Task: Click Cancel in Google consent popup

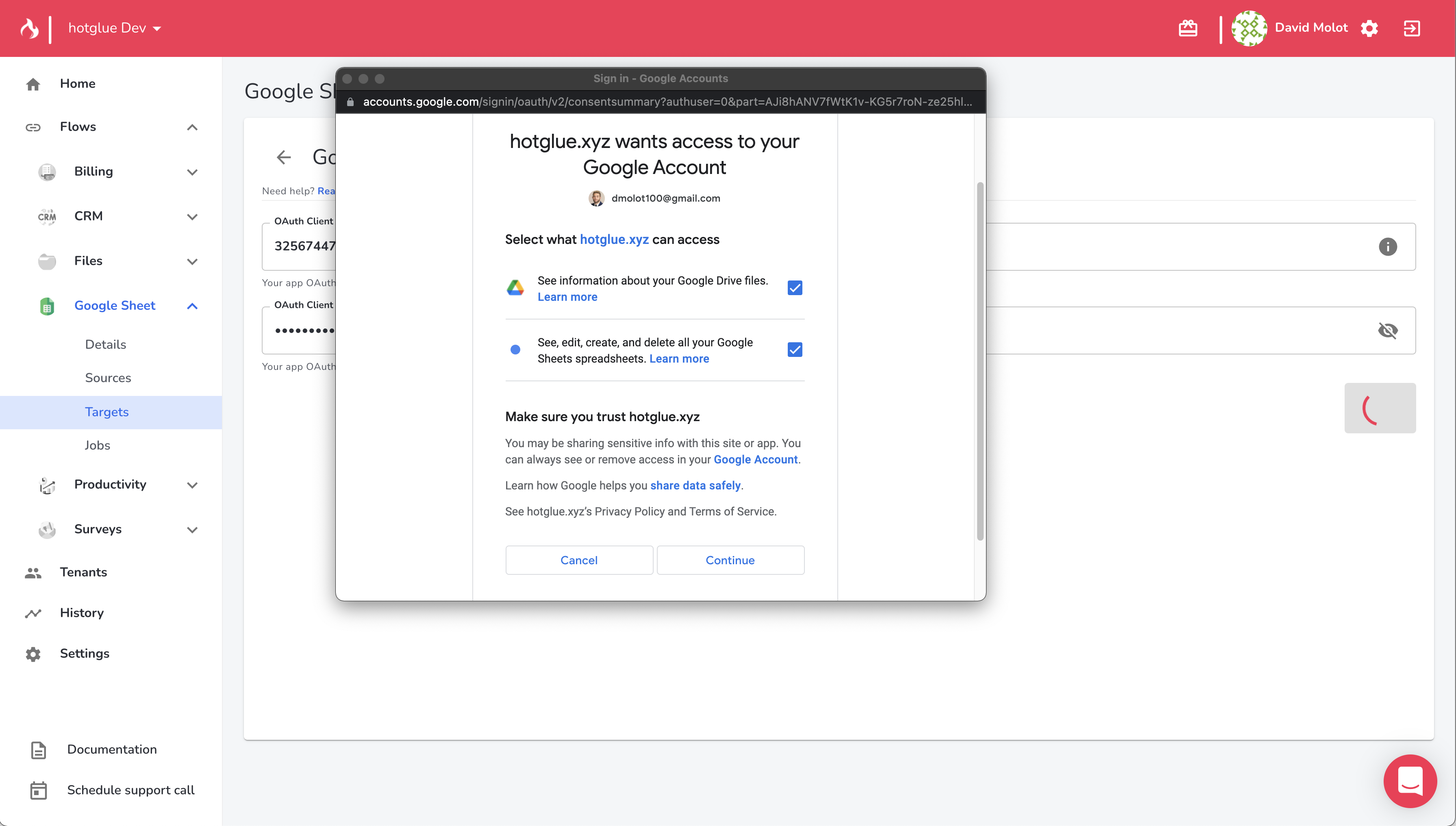Action: point(578,561)
